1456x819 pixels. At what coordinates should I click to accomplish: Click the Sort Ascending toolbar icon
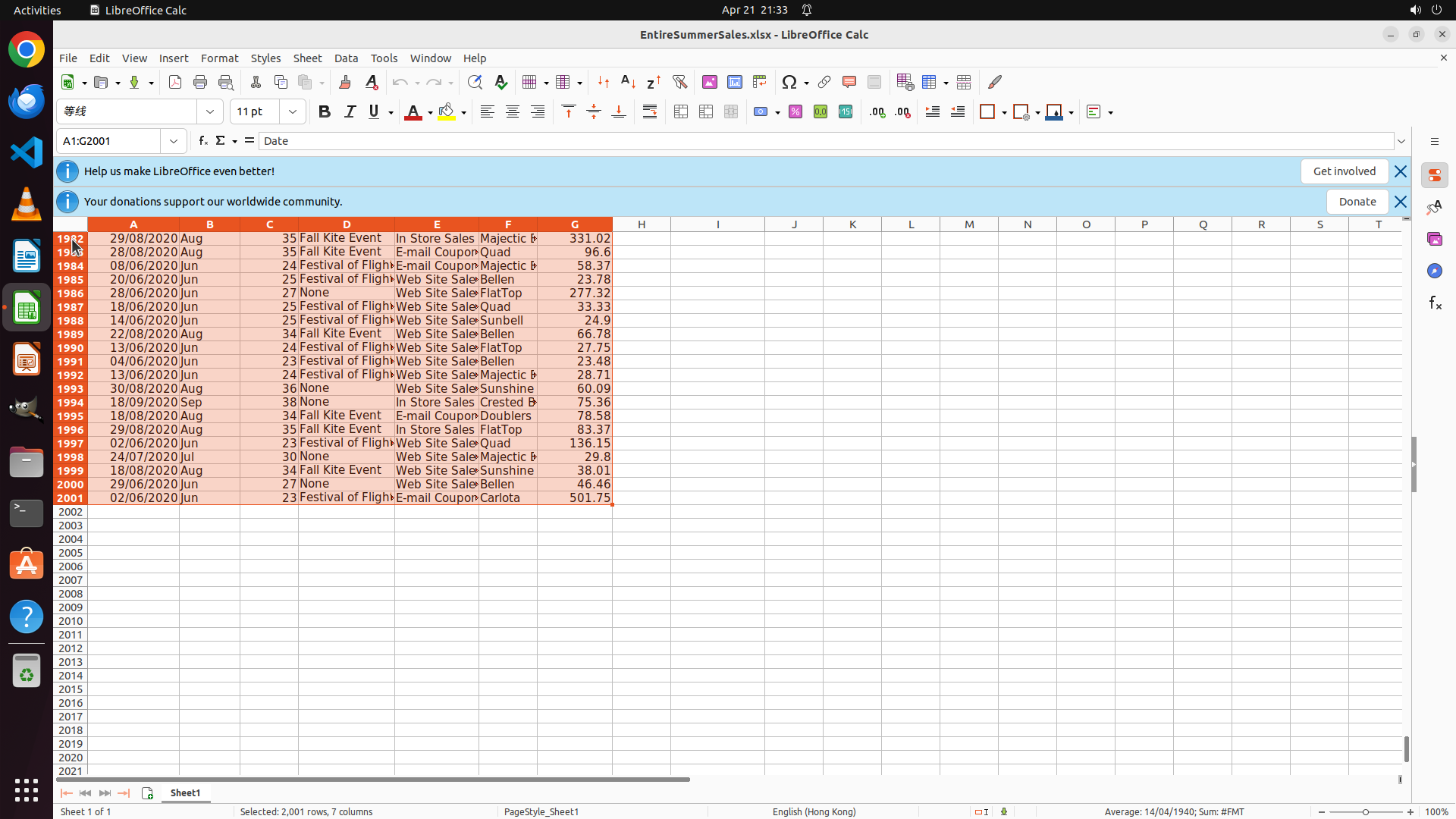(628, 82)
